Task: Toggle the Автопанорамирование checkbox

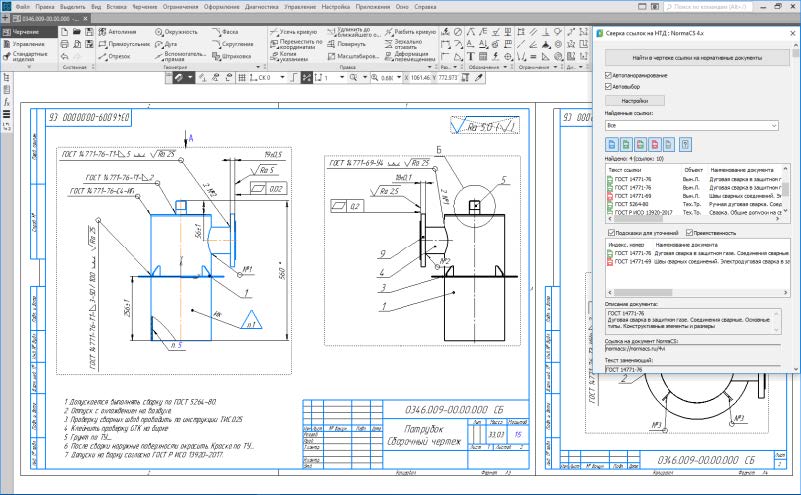Action: point(609,75)
